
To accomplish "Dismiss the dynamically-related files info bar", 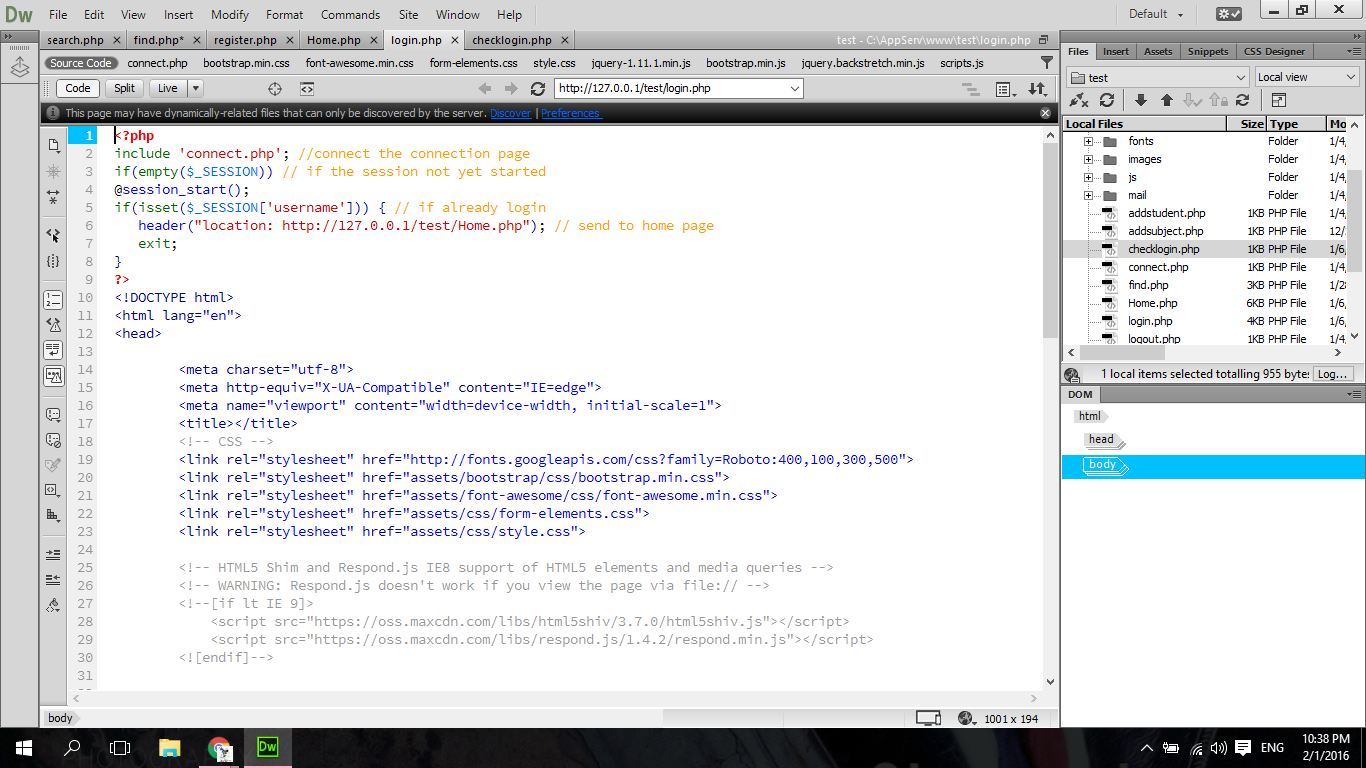I will pyautogui.click(x=1046, y=113).
